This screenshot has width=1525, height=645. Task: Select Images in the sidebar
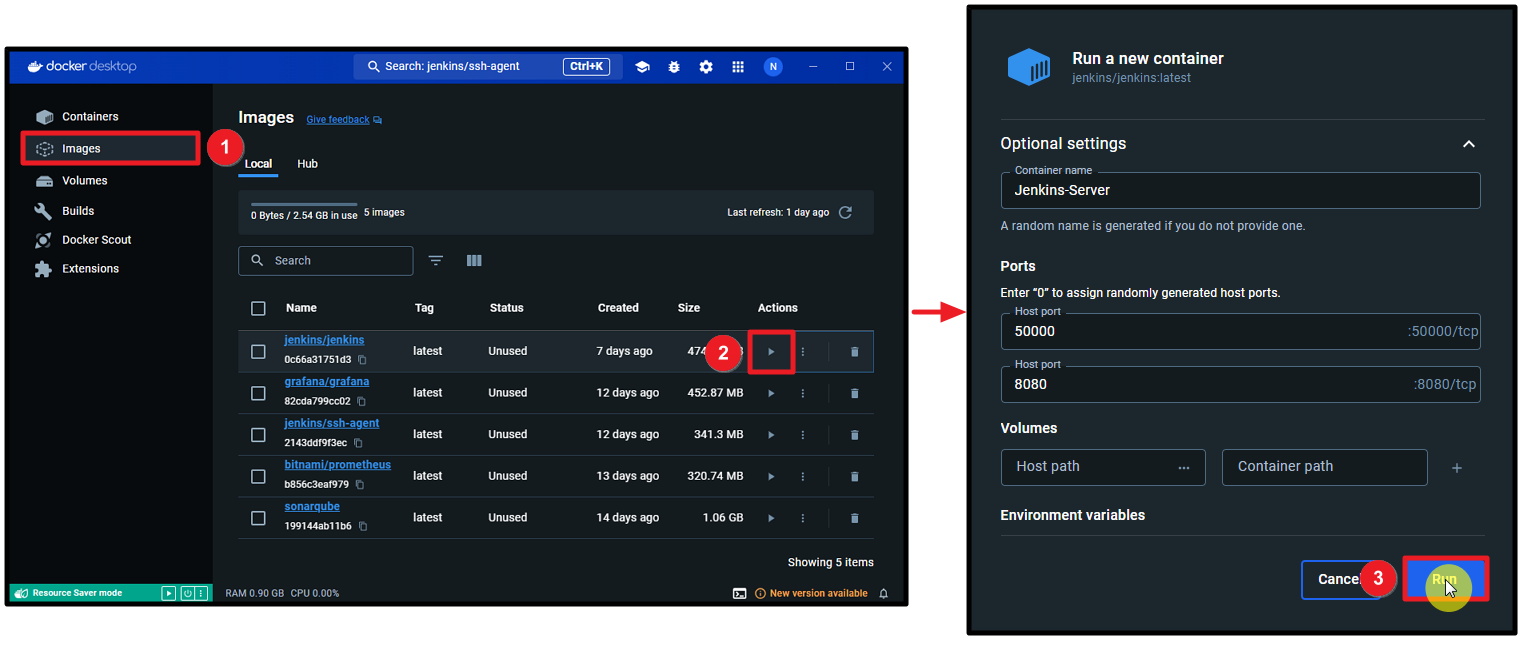111,149
